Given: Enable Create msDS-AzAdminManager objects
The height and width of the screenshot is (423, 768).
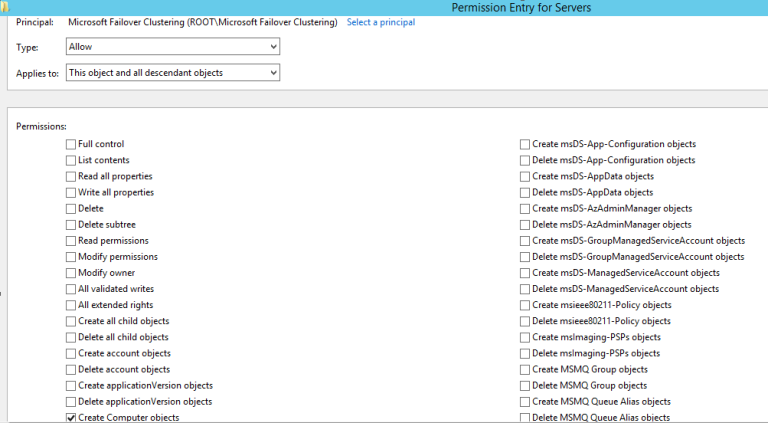Looking at the screenshot, I should [x=525, y=209].
